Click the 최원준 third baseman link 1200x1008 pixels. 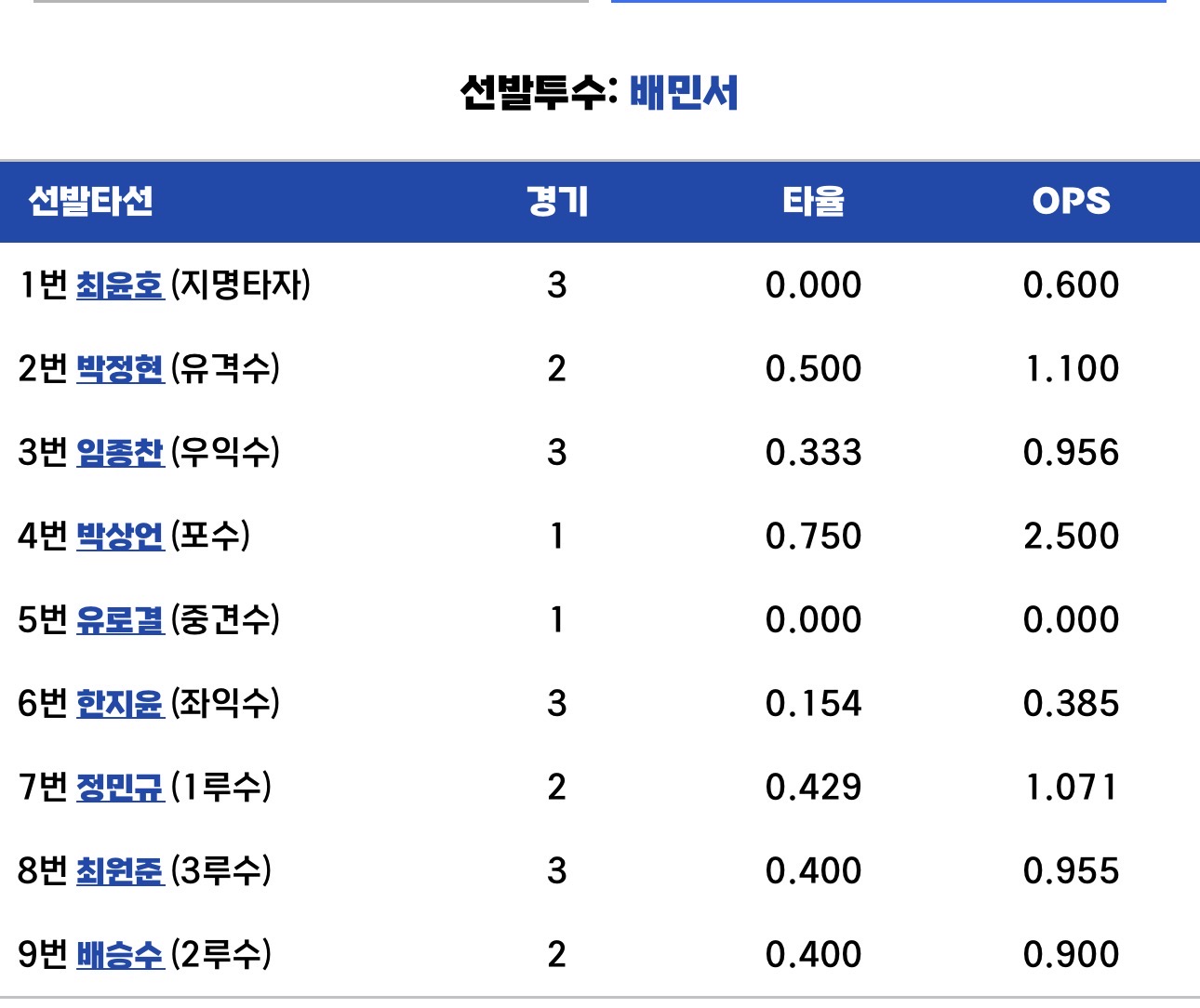click(119, 870)
